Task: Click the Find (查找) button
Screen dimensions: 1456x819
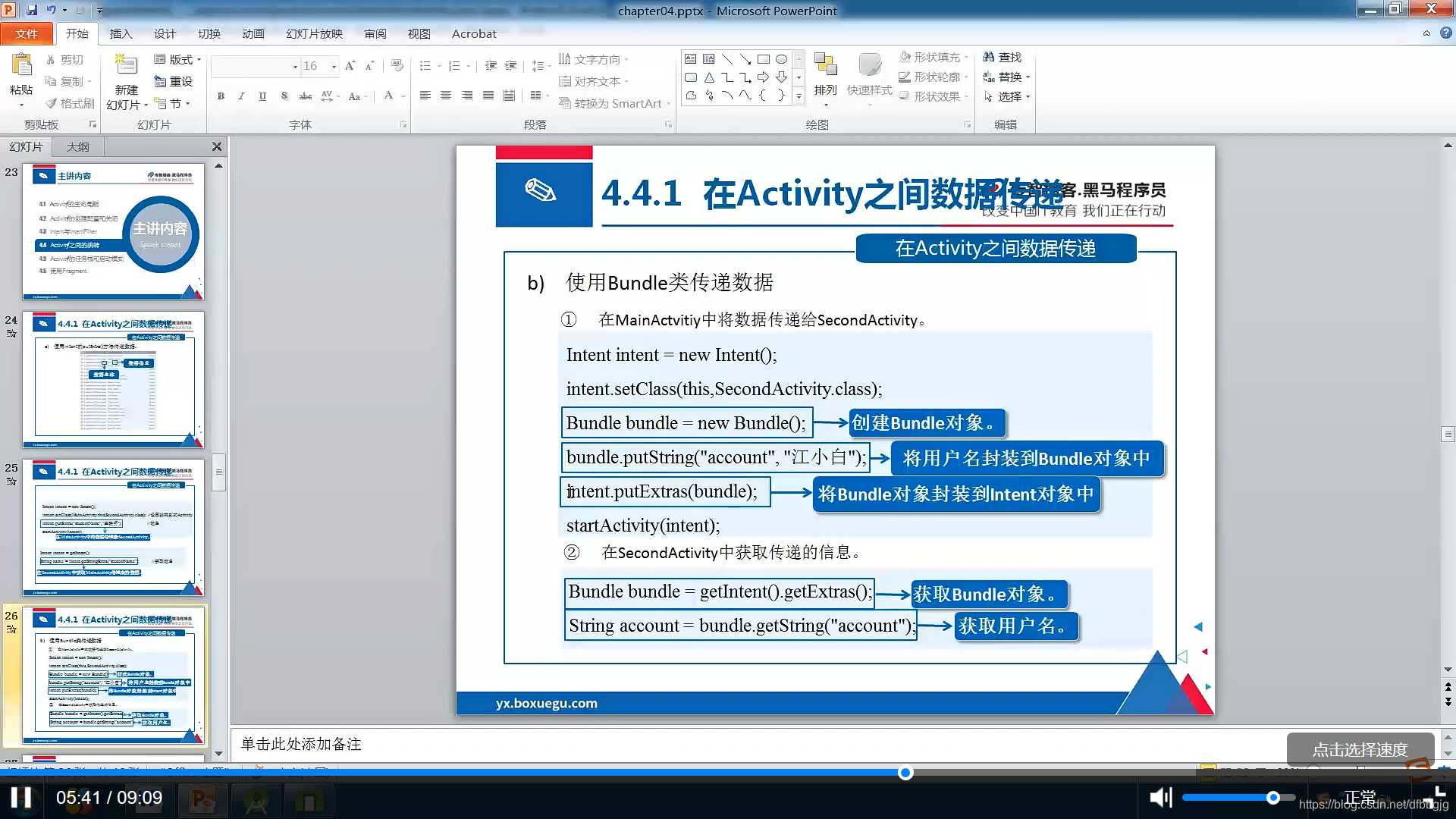Action: (x=1003, y=57)
